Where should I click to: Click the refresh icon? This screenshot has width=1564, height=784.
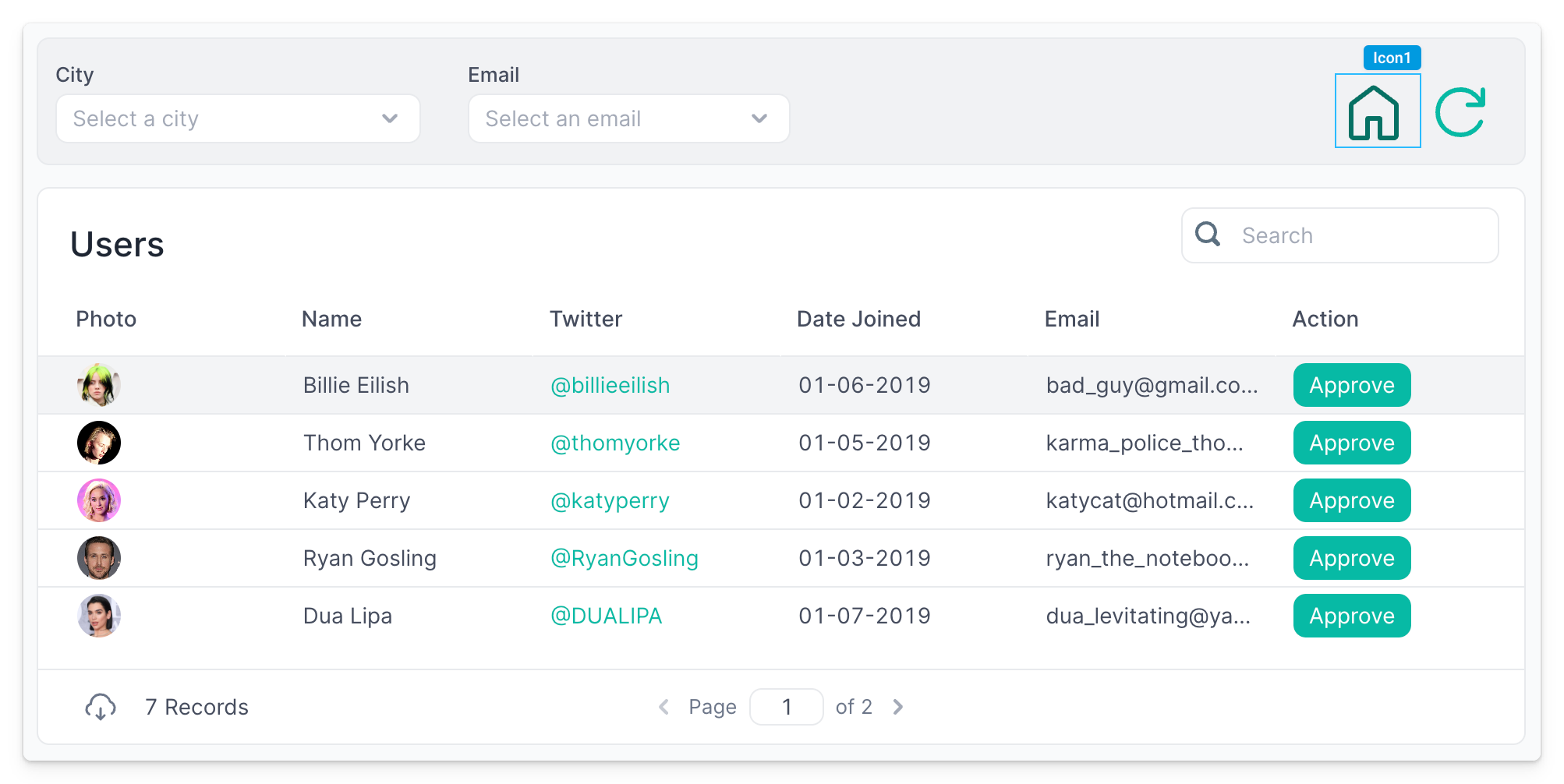(1460, 112)
